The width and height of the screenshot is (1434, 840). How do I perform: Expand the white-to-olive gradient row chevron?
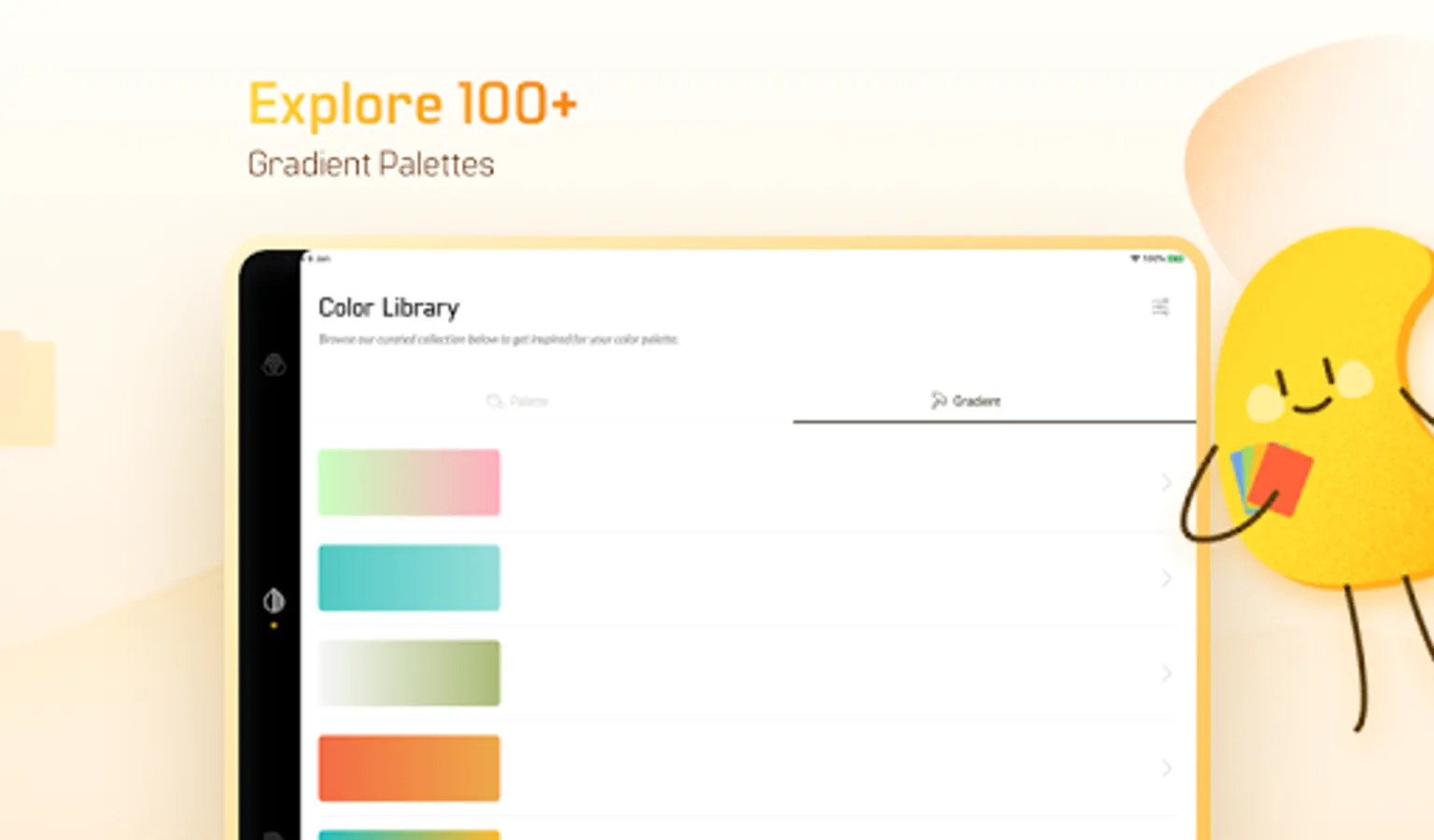pyautogui.click(x=1166, y=673)
